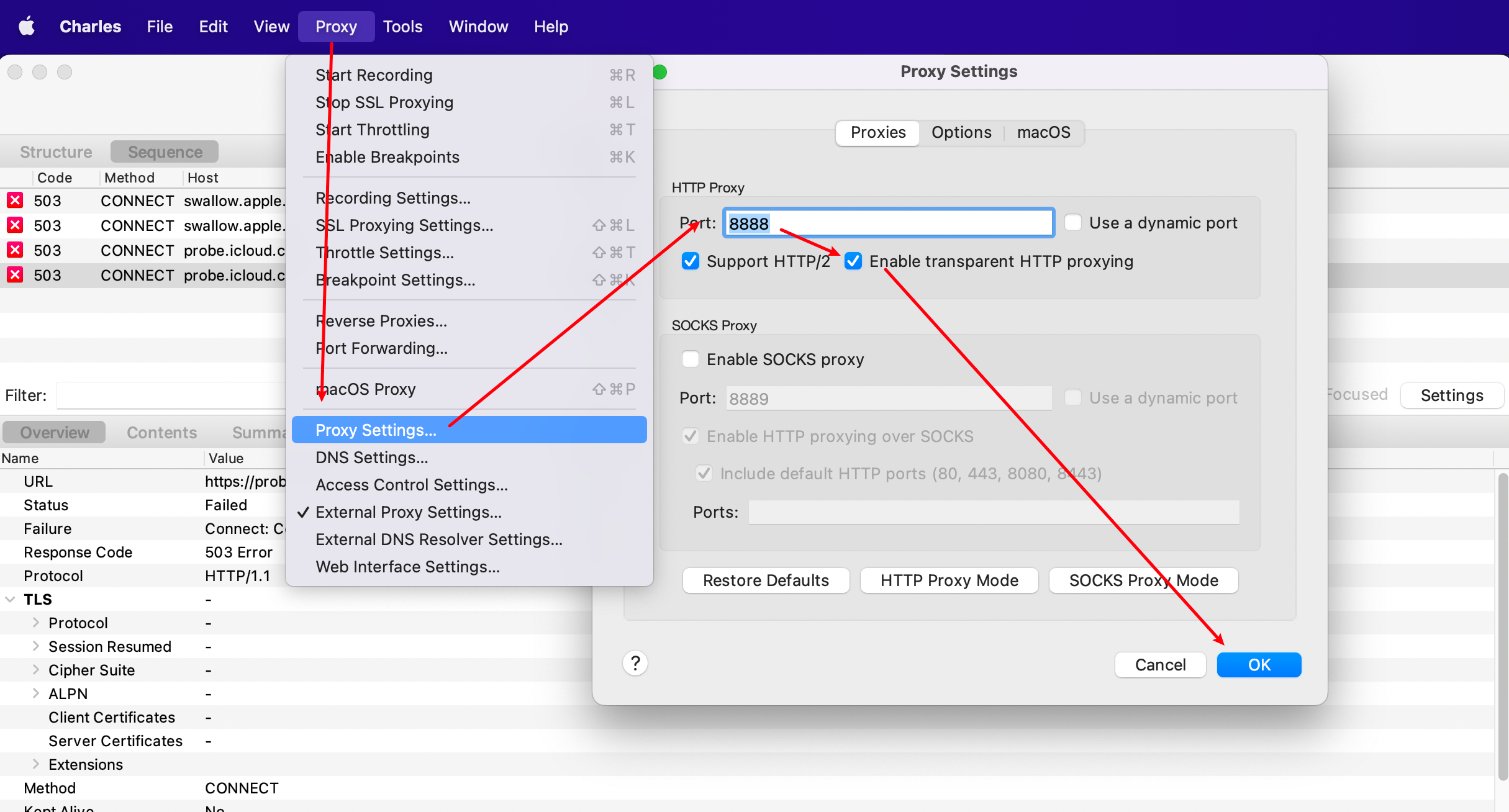The image size is (1509, 812).
Task: Click the help question mark button
Action: tap(635, 664)
